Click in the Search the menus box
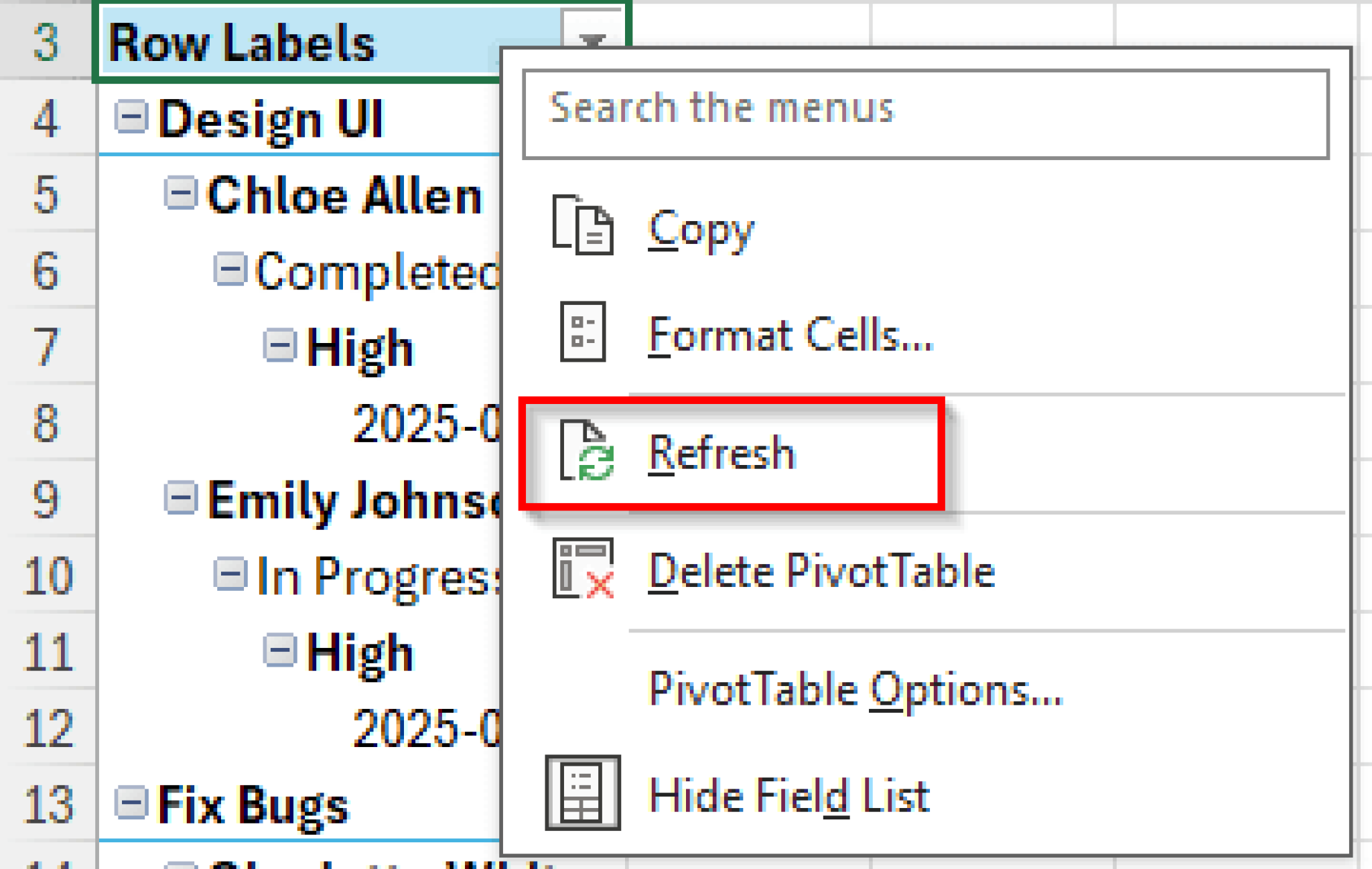 [x=926, y=114]
